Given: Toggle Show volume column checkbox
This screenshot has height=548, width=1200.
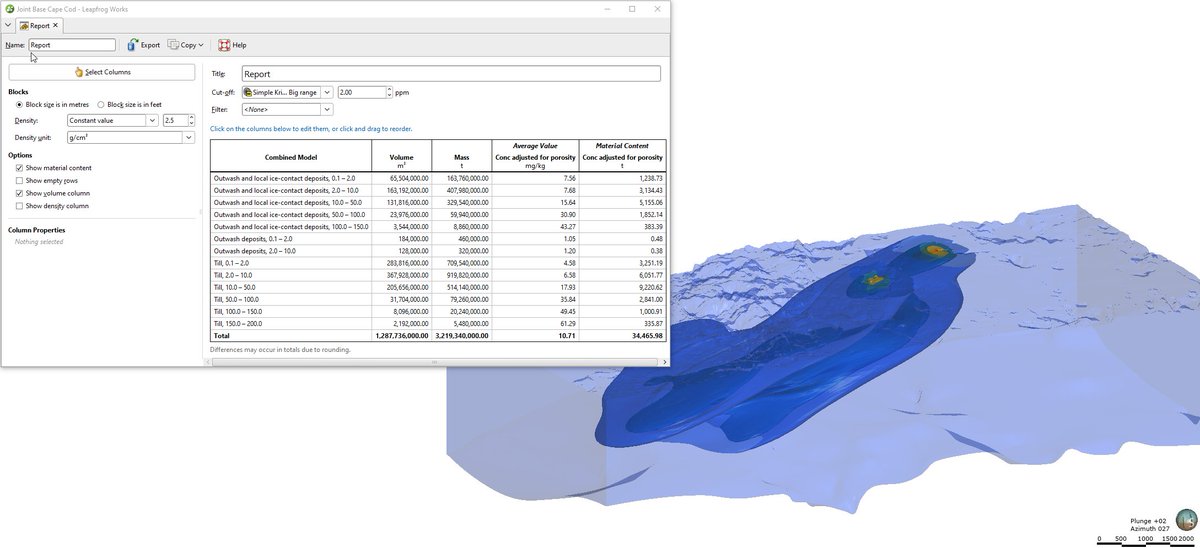Looking at the screenshot, I should pyautogui.click(x=20, y=193).
